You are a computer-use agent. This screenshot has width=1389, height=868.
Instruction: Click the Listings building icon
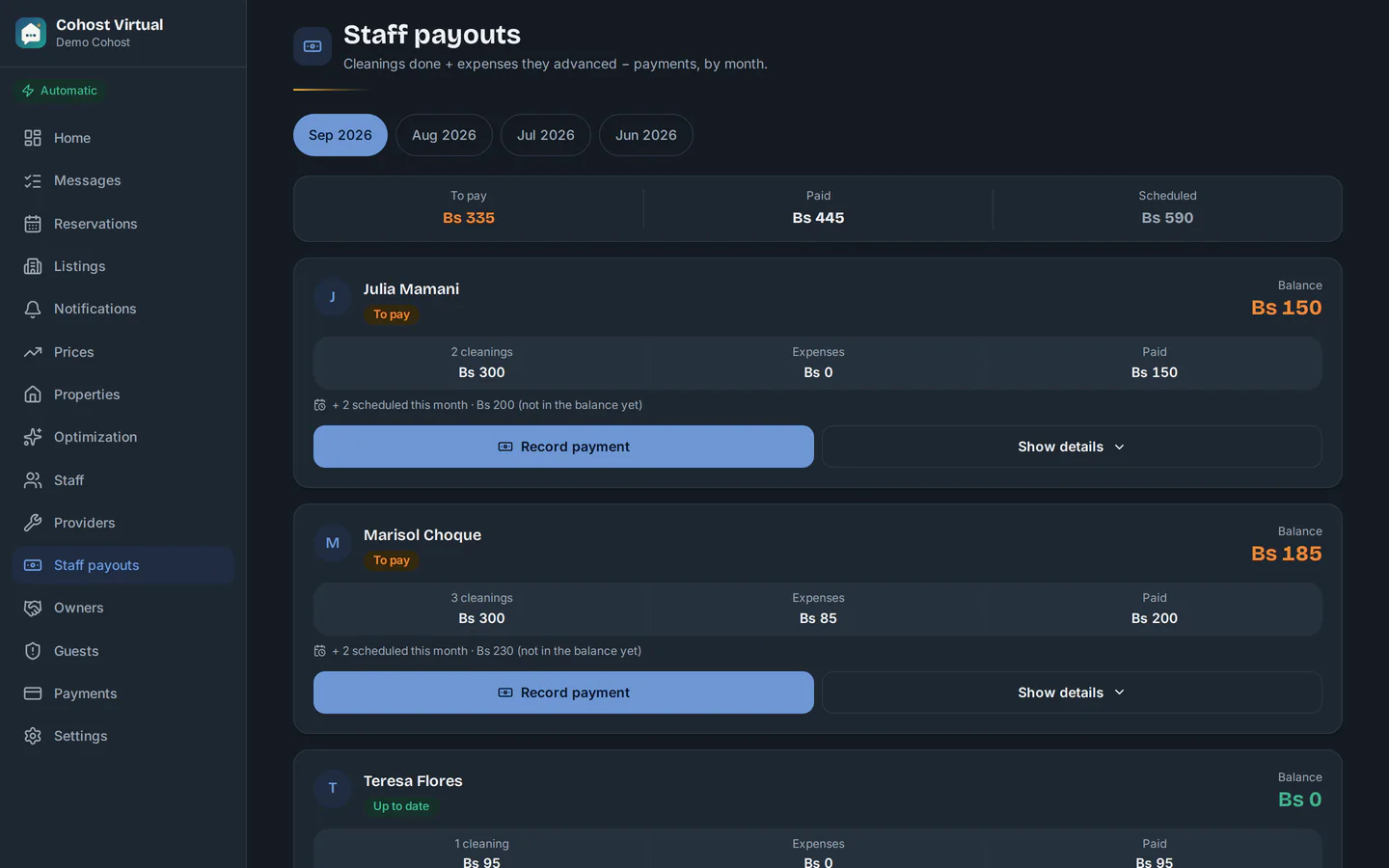coord(33,266)
